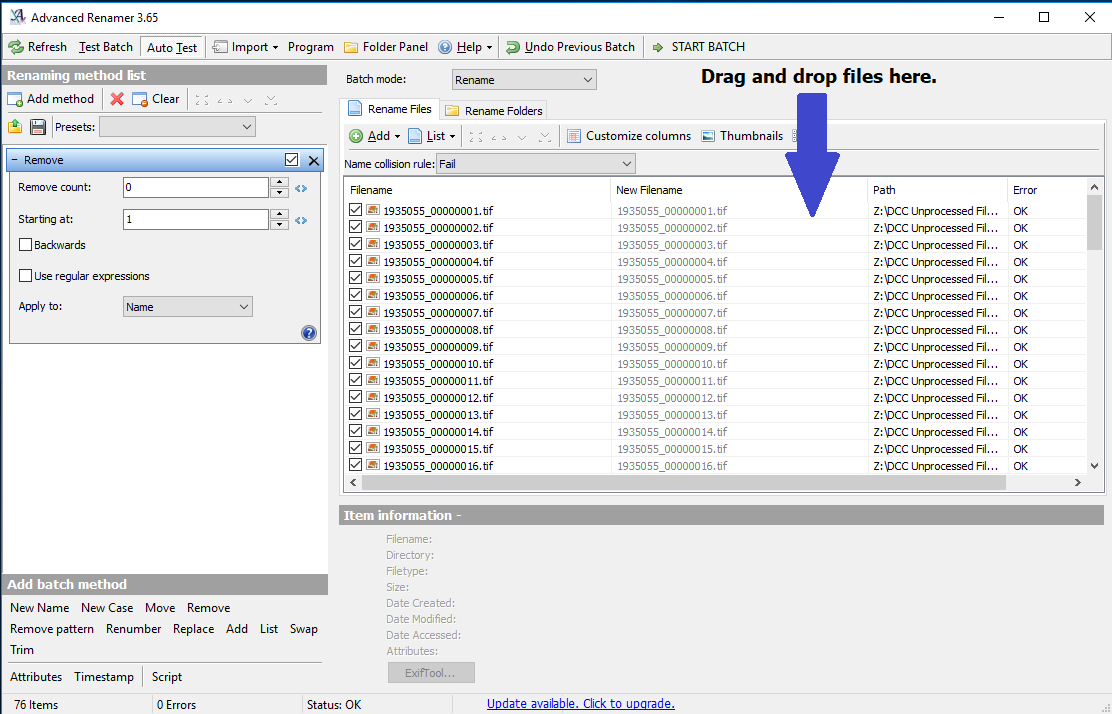1112x714 pixels.
Task: Uncheck file 1935055_00000003.tif
Action: pos(356,245)
